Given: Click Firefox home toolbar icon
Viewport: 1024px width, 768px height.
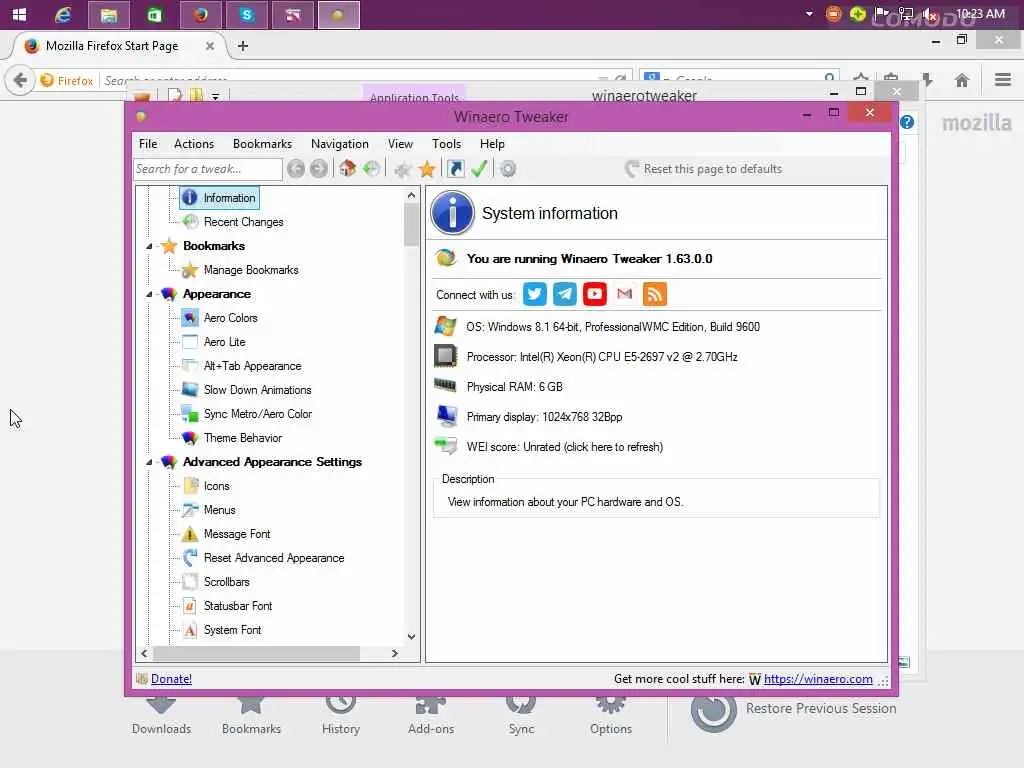Looking at the screenshot, I should (x=961, y=80).
